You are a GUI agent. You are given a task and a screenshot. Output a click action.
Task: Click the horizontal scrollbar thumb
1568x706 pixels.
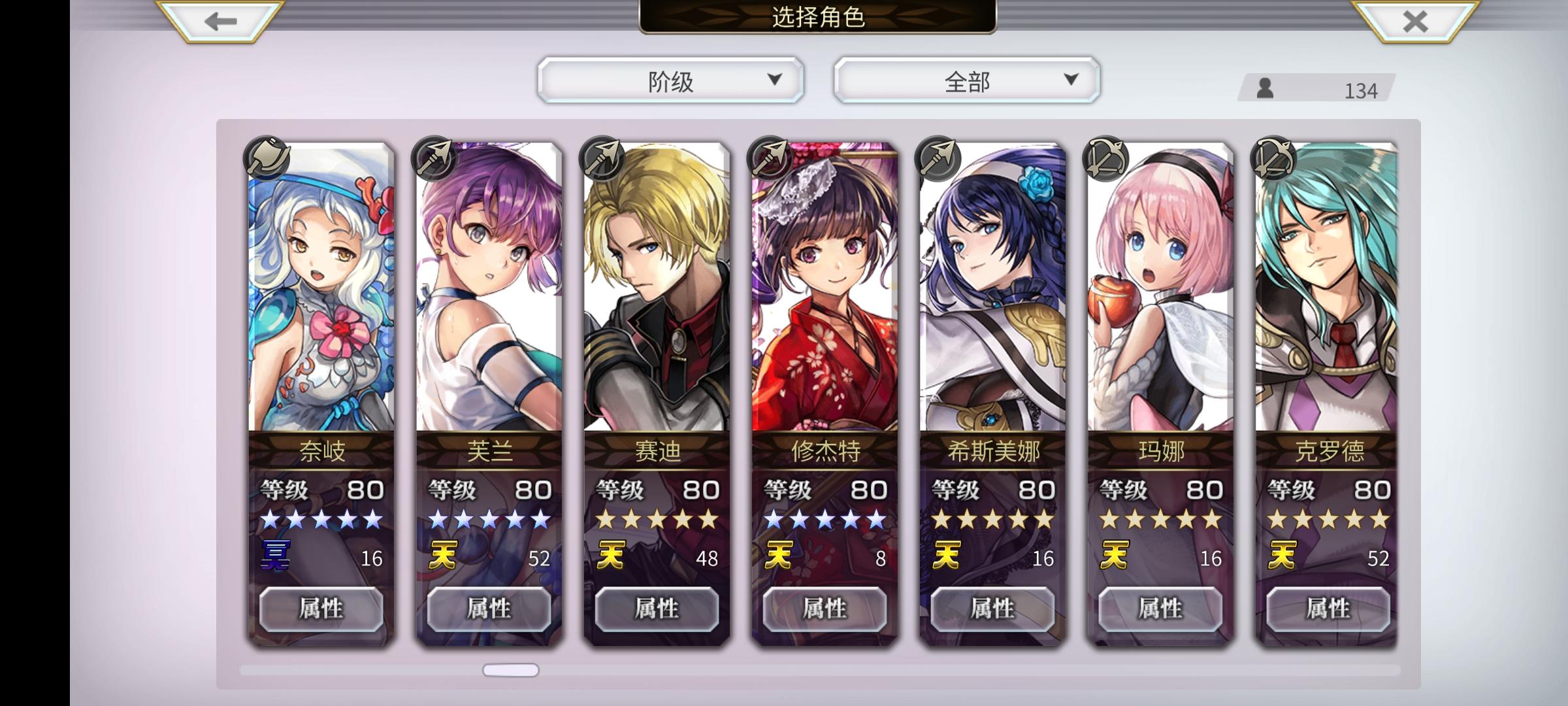pyautogui.click(x=511, y=670)
